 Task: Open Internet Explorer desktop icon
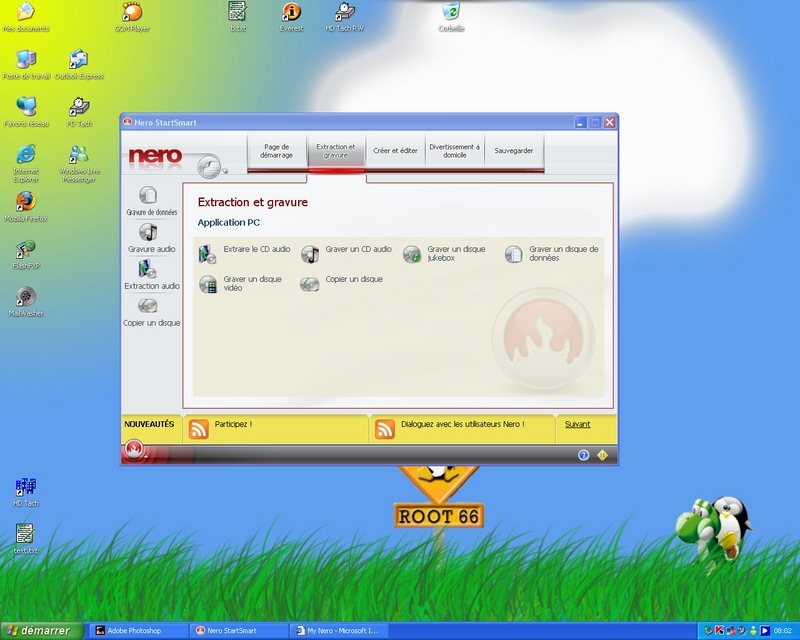pyautogui.click(x=26, y=163)
